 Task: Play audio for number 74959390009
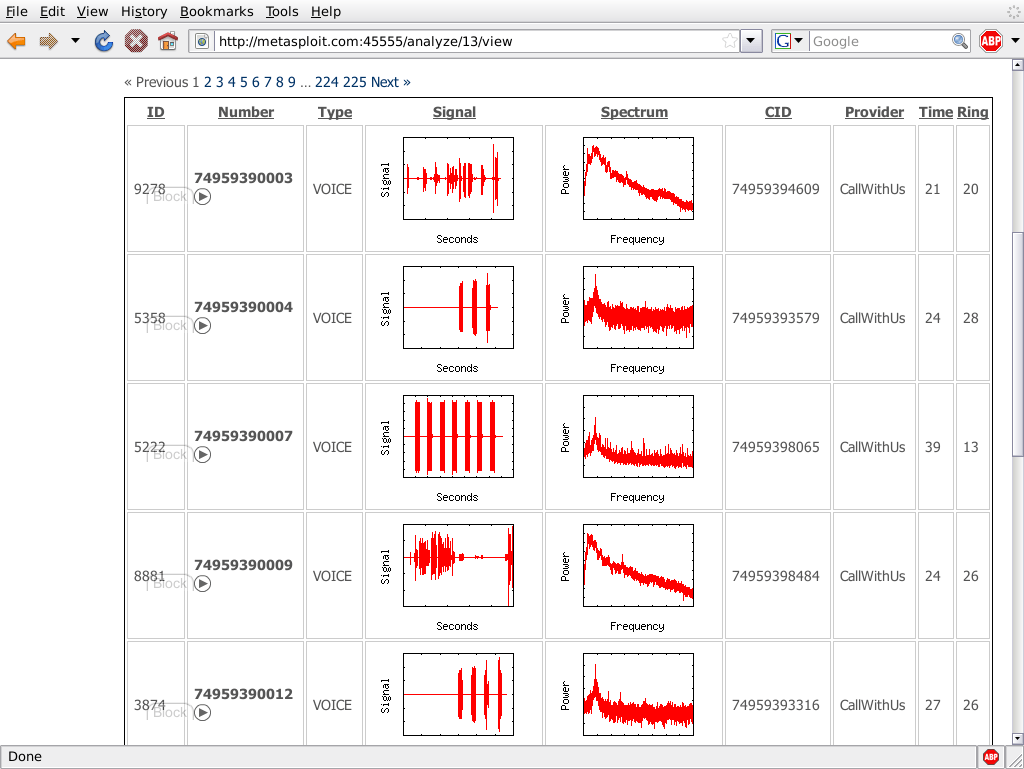(202, 584)
